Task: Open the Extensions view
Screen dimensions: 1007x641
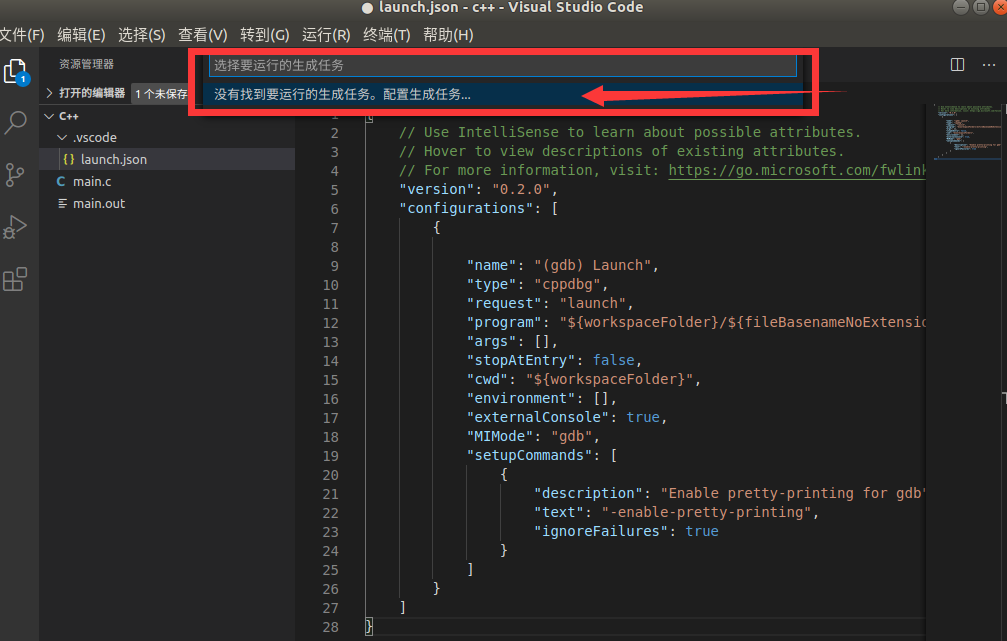Action: click(x=15, y=278)
